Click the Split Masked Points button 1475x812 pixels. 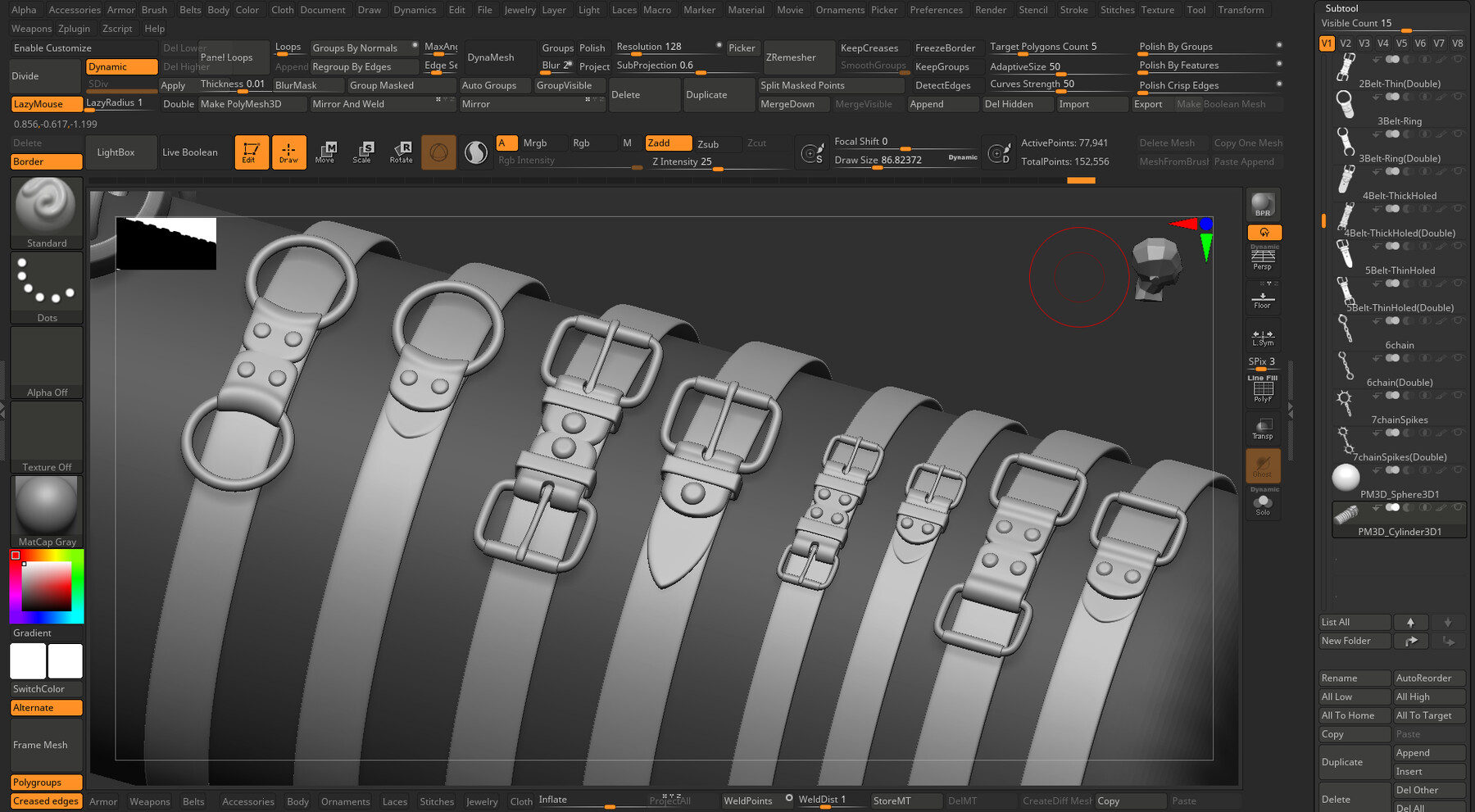tap(831, 85)
